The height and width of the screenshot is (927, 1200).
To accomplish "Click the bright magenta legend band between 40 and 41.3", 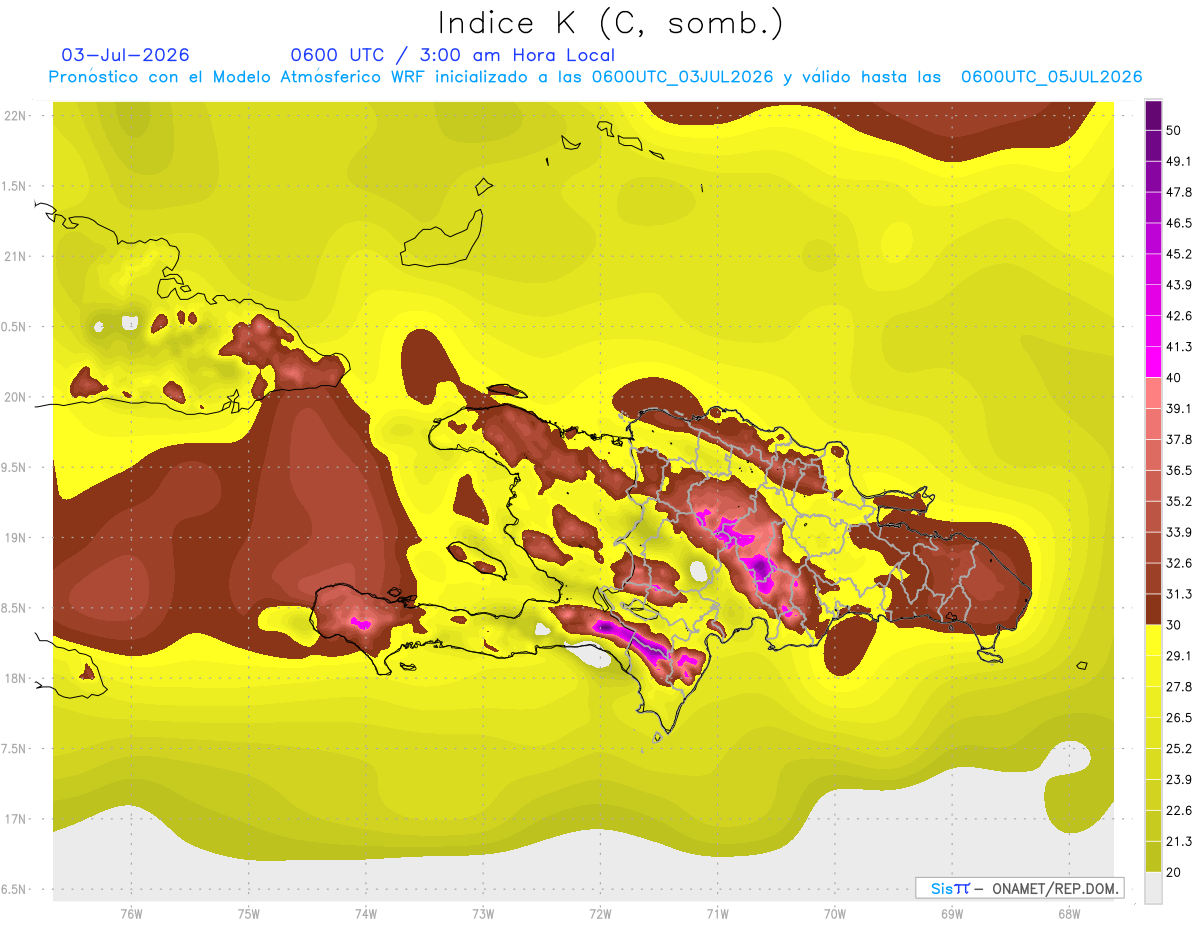I will pos(1154,362).
